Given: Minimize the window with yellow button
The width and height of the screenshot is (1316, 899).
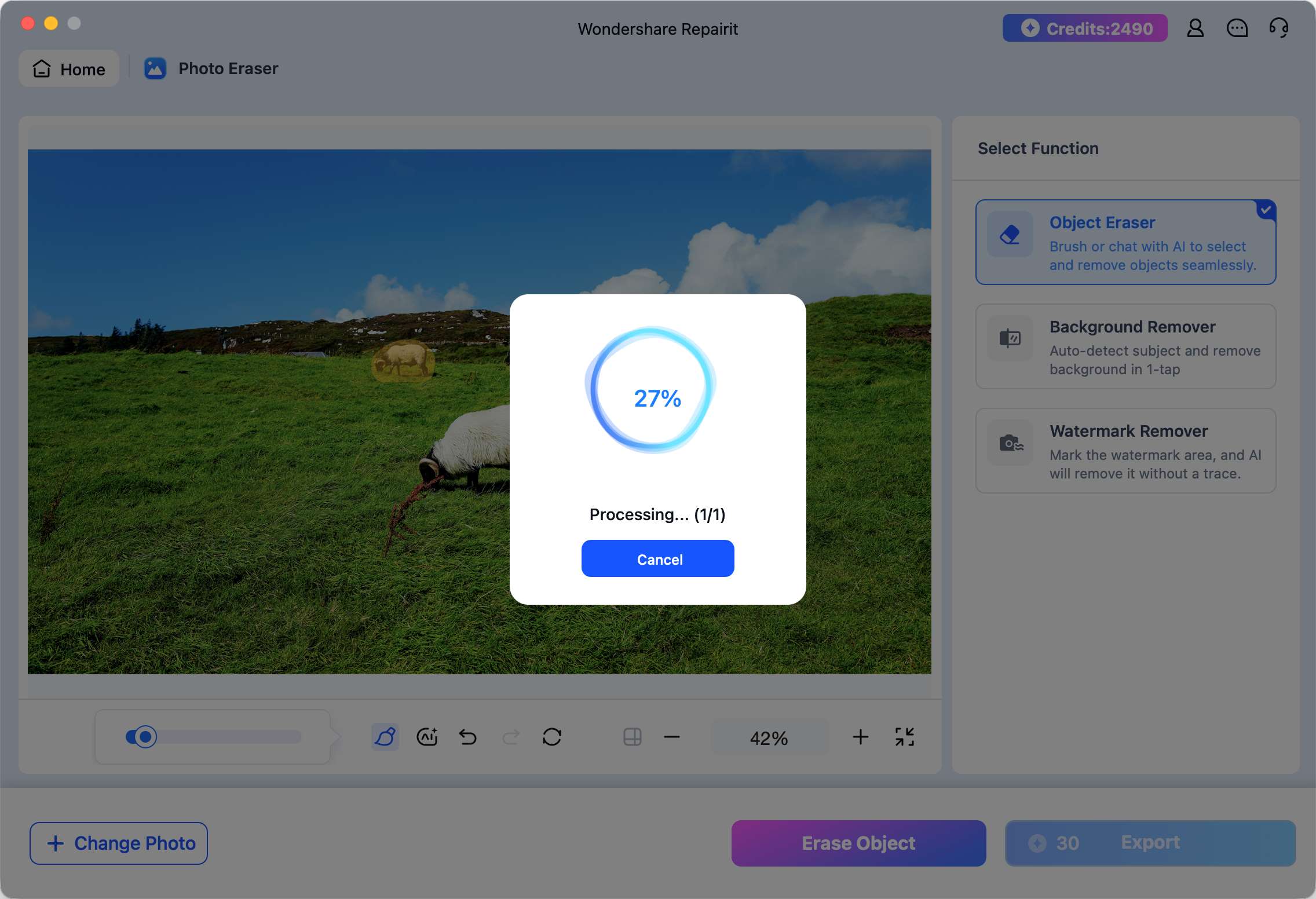Looking at the screenshot, I should click(x=51, y=23).
